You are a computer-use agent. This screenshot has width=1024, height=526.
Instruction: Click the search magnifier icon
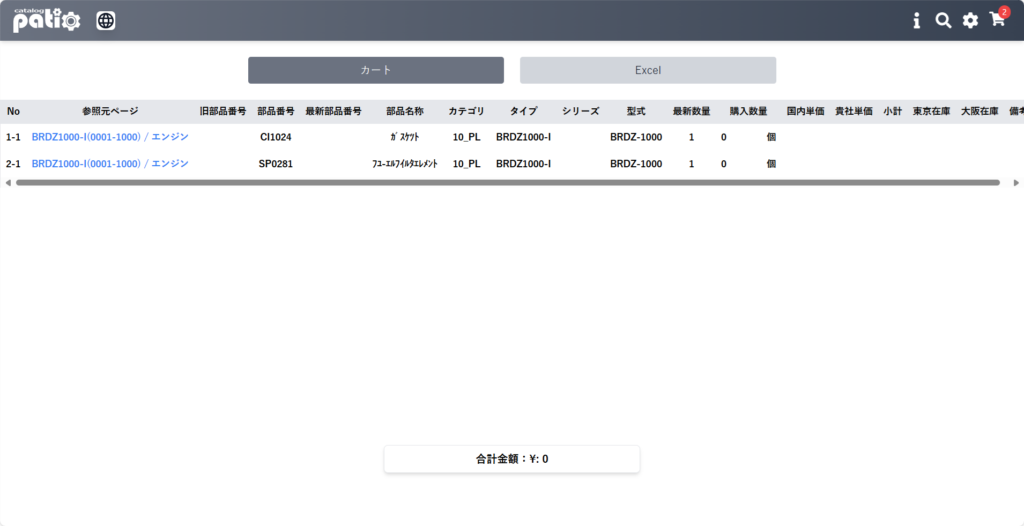[943, 20]
